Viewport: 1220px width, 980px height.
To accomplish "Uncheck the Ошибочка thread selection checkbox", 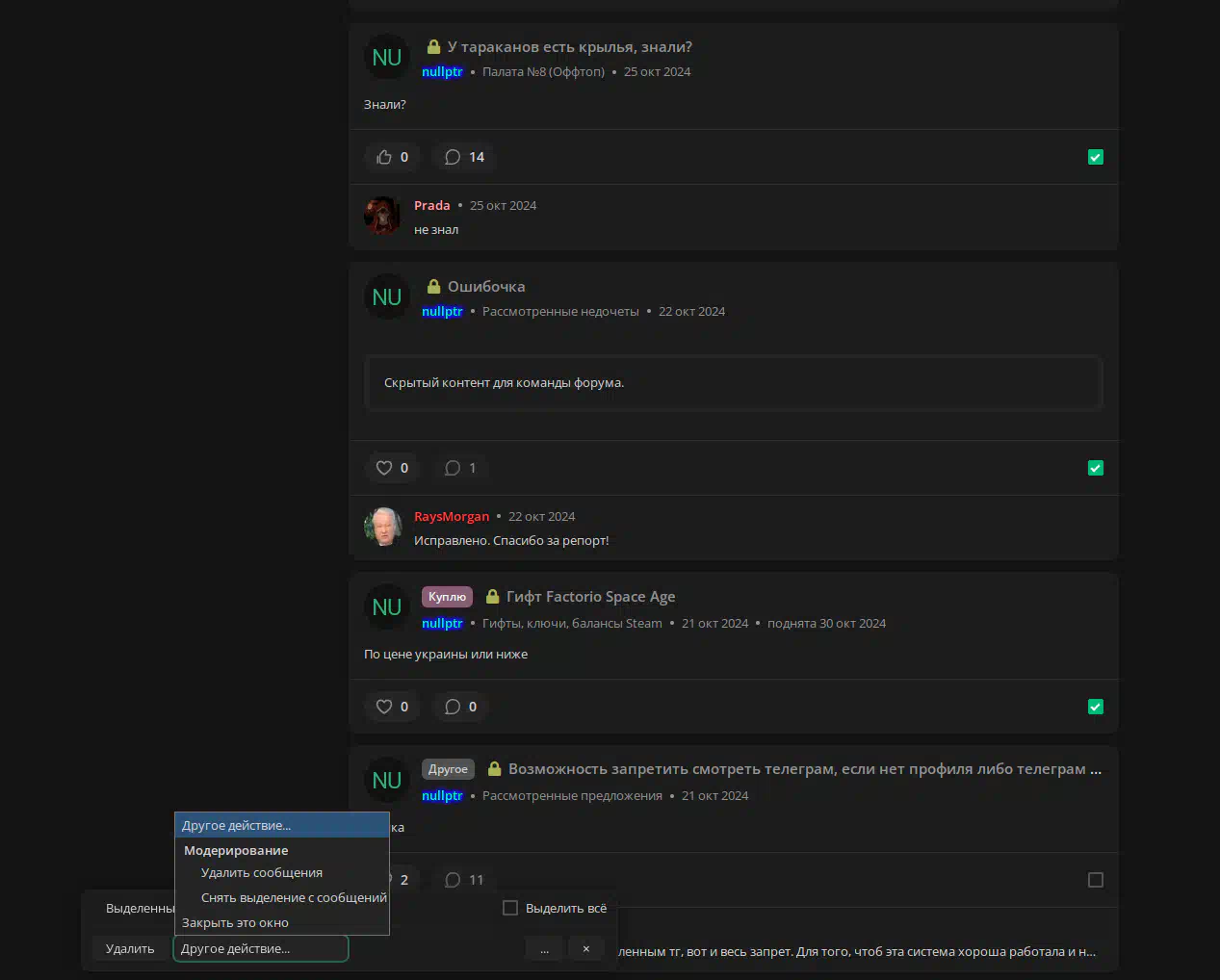I will 1095,468.
